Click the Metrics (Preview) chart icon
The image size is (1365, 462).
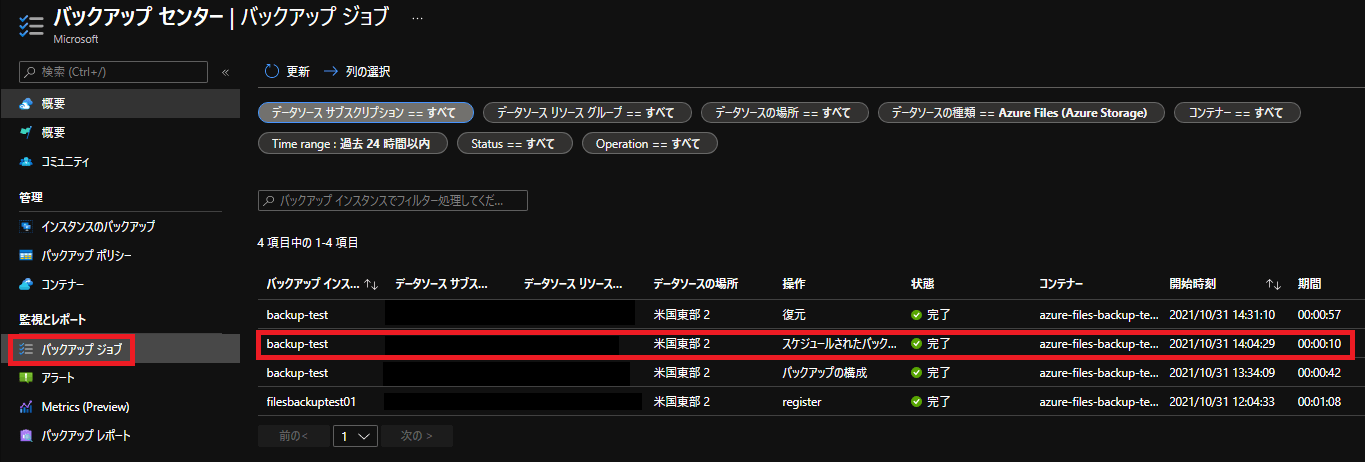26,407
